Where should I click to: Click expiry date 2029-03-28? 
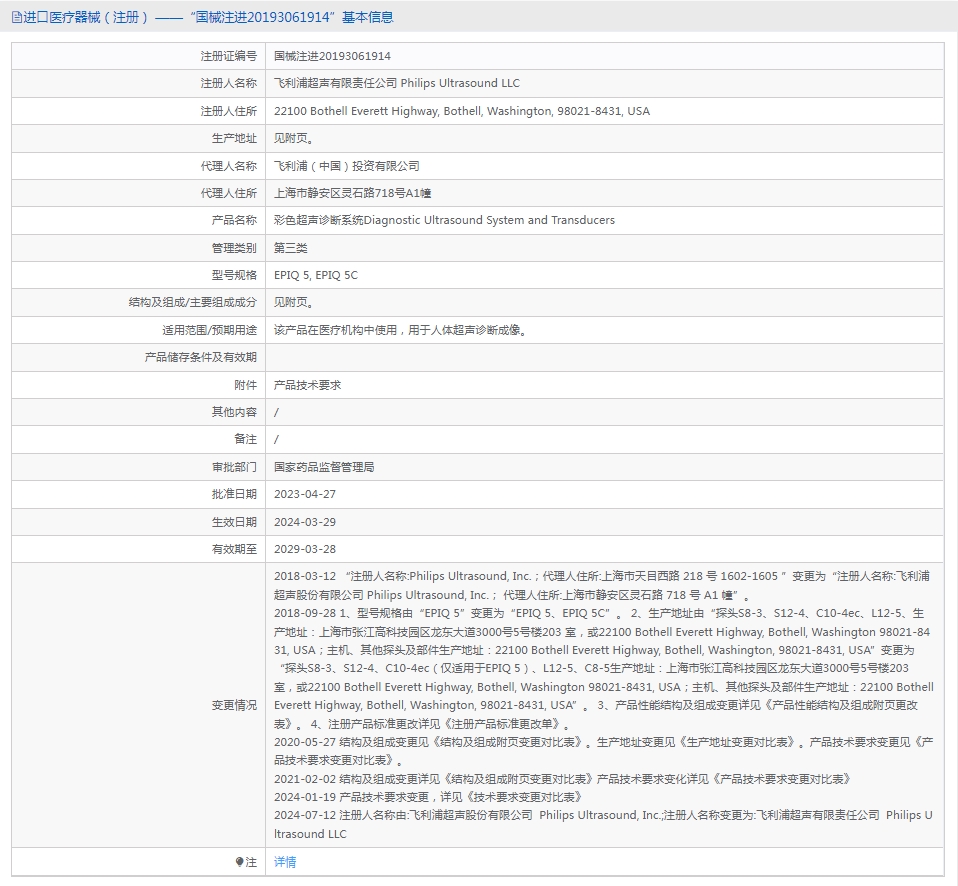tap(305, 549)
